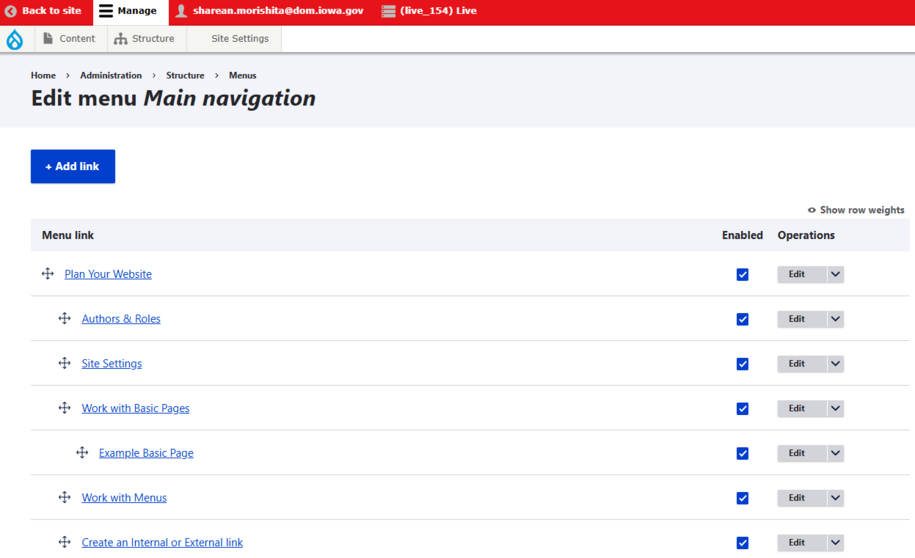Click the drag handle next to Authors & Roles

pyautogui.click(x=64, y=319)
